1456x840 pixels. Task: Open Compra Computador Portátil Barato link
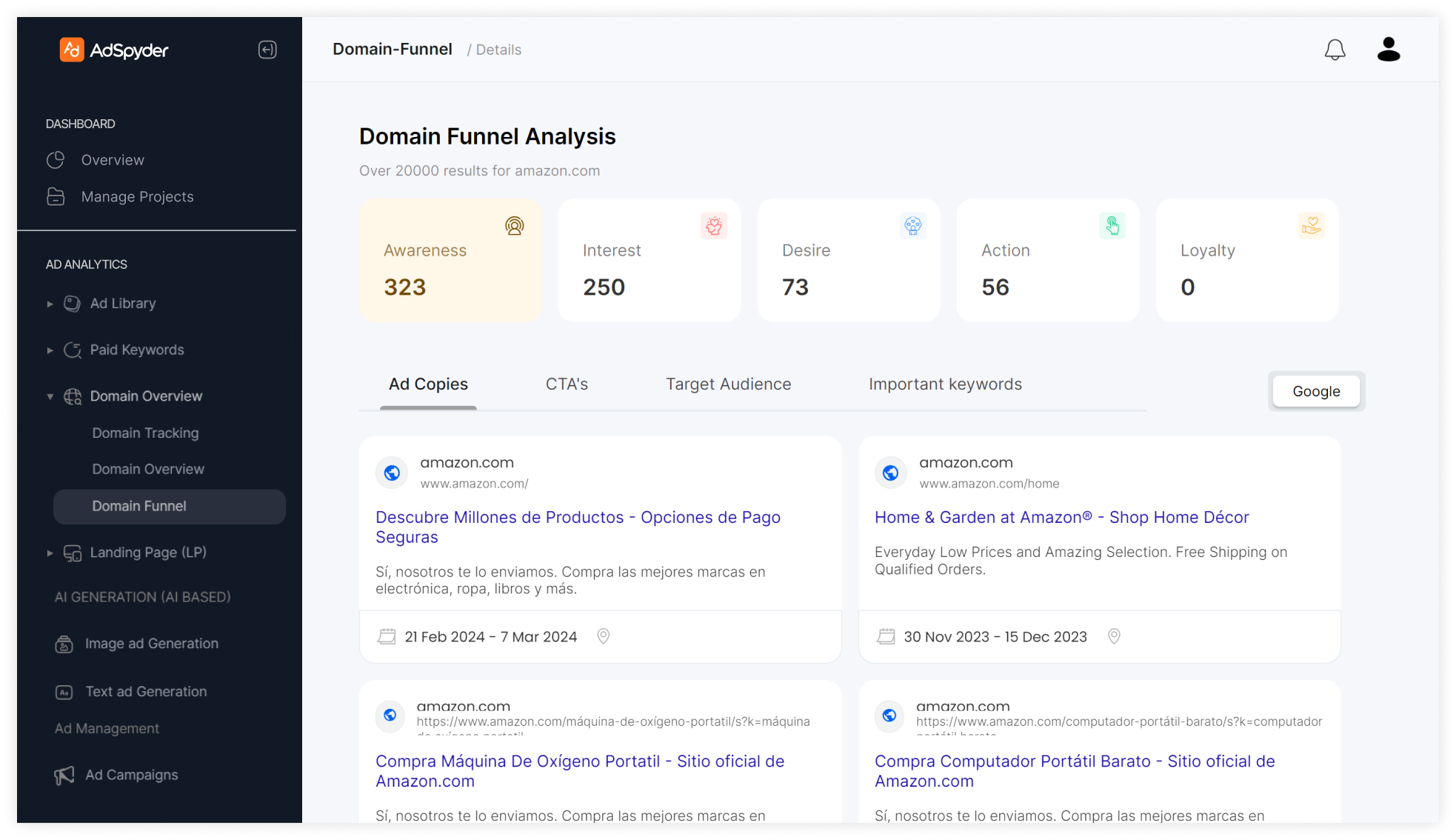pyautogui.click(x=1075, y=771)
